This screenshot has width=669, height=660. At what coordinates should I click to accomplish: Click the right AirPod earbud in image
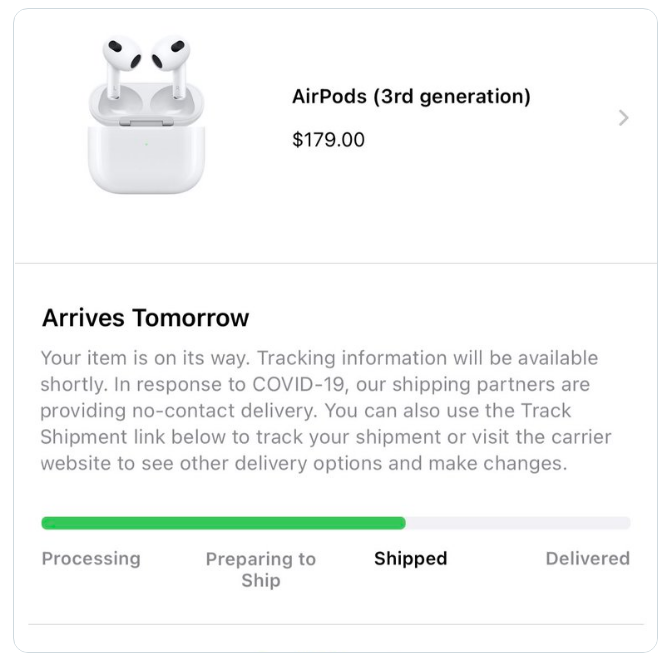[x=171, y=62]
